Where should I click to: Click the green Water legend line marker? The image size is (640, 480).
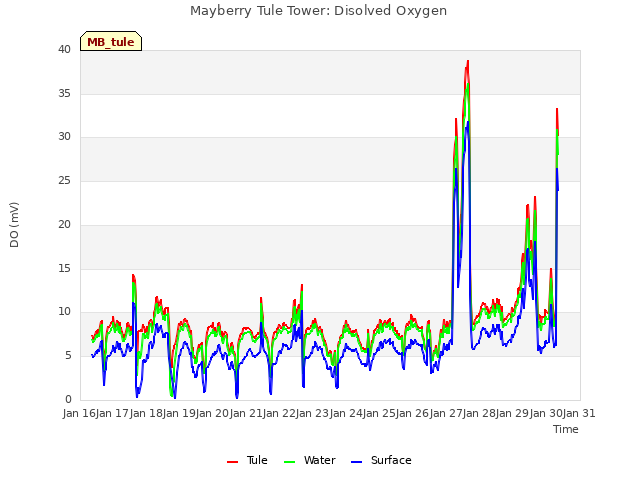[289, 462]
